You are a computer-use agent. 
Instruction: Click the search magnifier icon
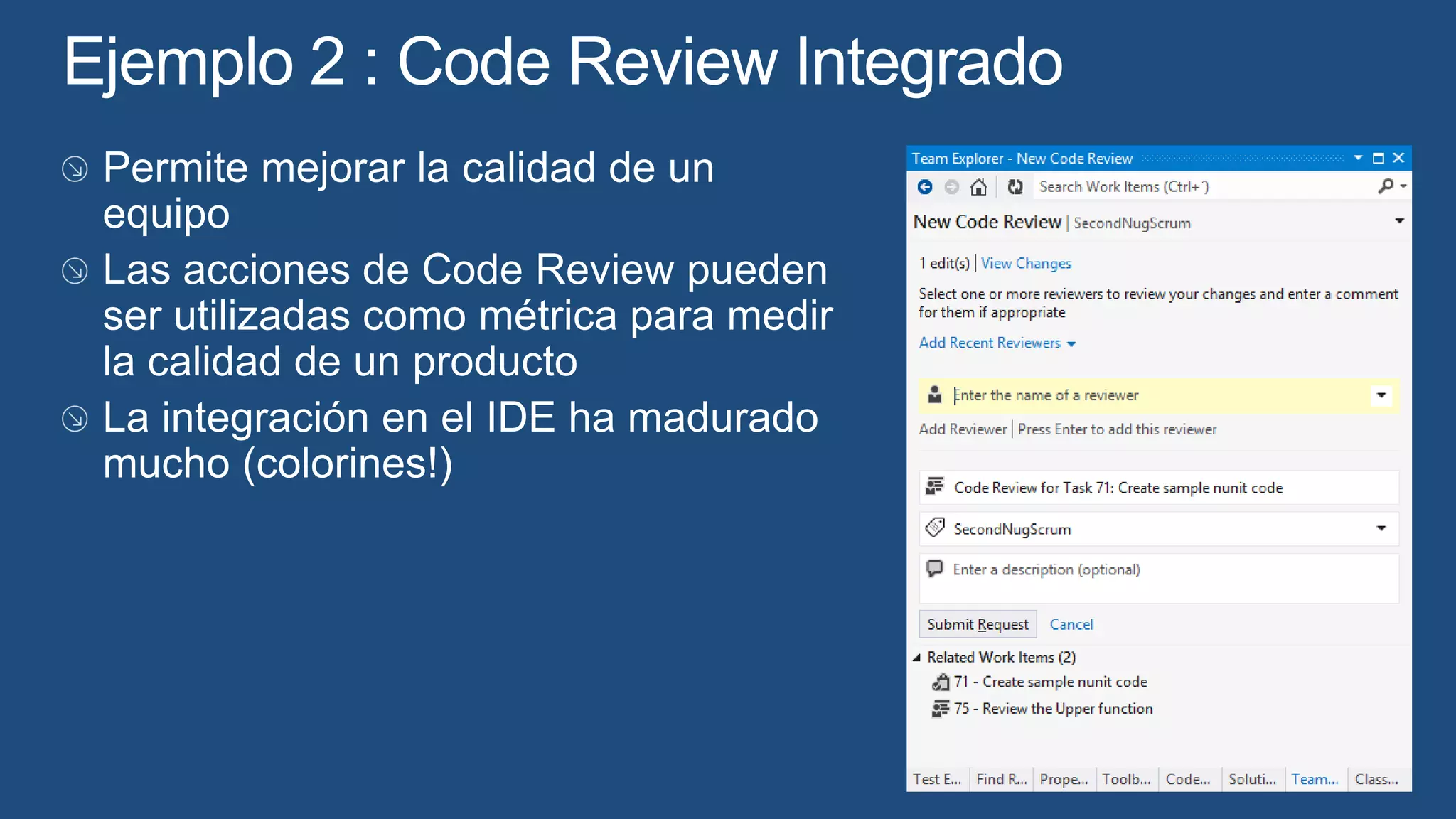tap(1386, 186)
